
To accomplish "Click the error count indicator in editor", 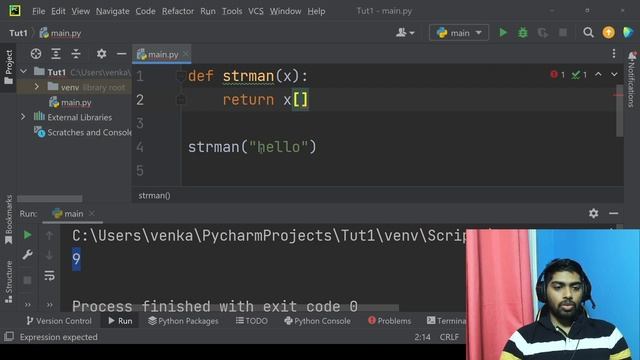I will click(557, 75).
